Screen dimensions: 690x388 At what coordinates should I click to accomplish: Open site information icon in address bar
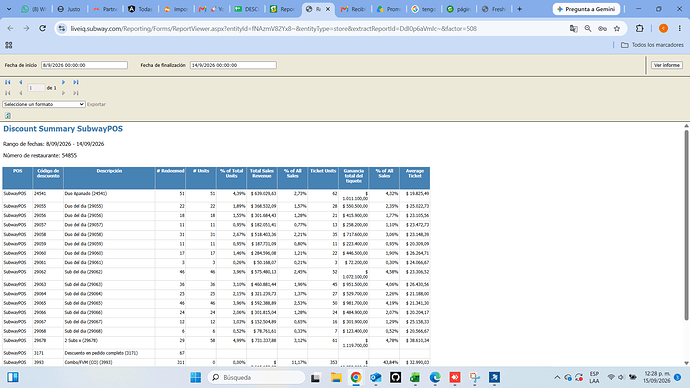tap(62, 28)
